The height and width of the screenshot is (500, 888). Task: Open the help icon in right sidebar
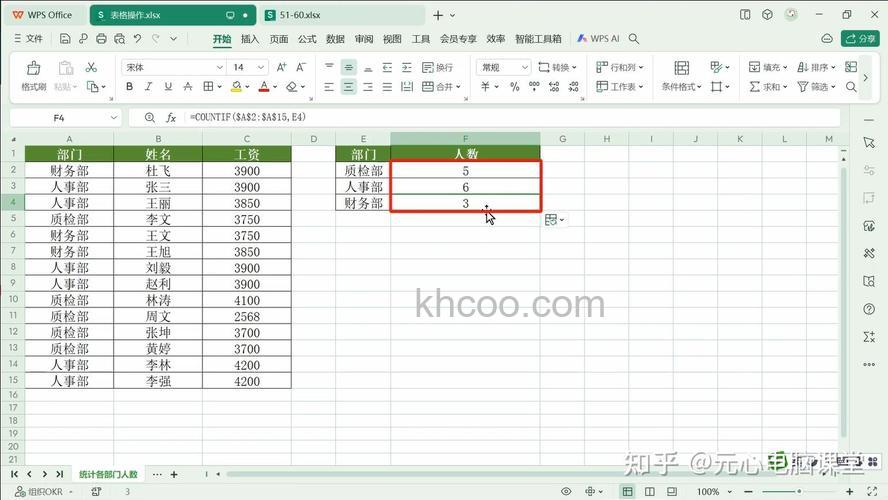869,309
